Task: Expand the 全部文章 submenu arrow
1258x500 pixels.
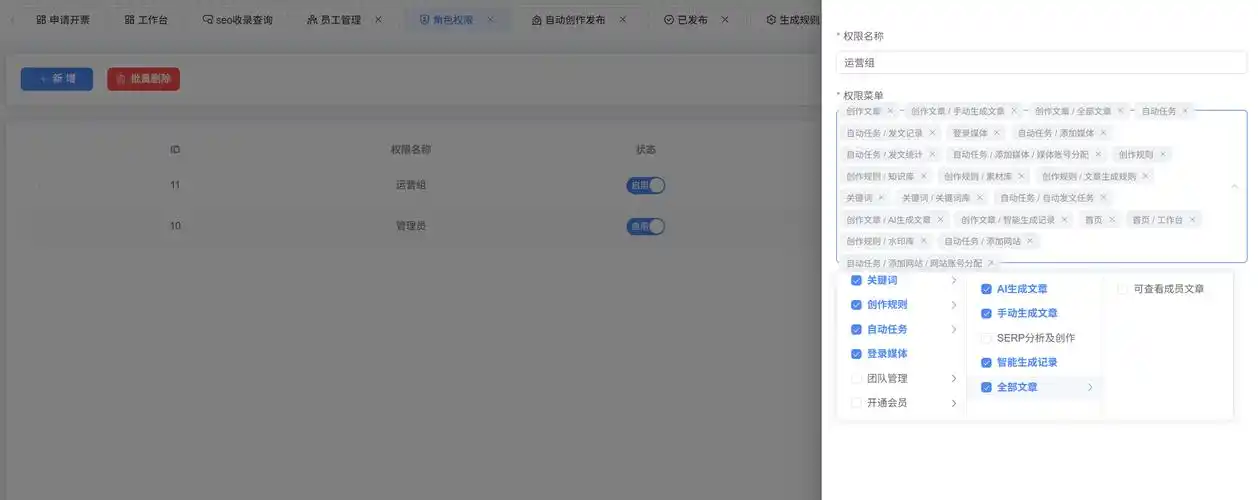Action: point(1089,387)
